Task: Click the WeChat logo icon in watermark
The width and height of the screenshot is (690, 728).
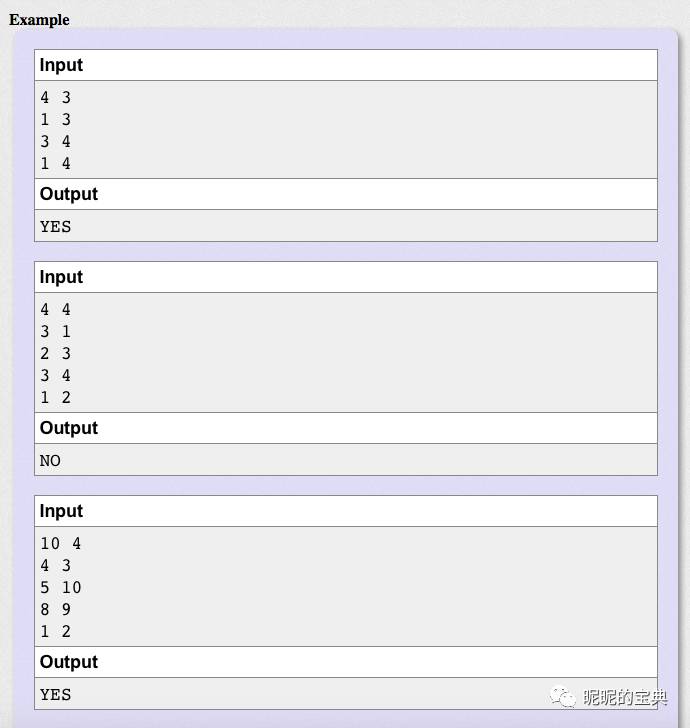Action: tap(563, 697)
